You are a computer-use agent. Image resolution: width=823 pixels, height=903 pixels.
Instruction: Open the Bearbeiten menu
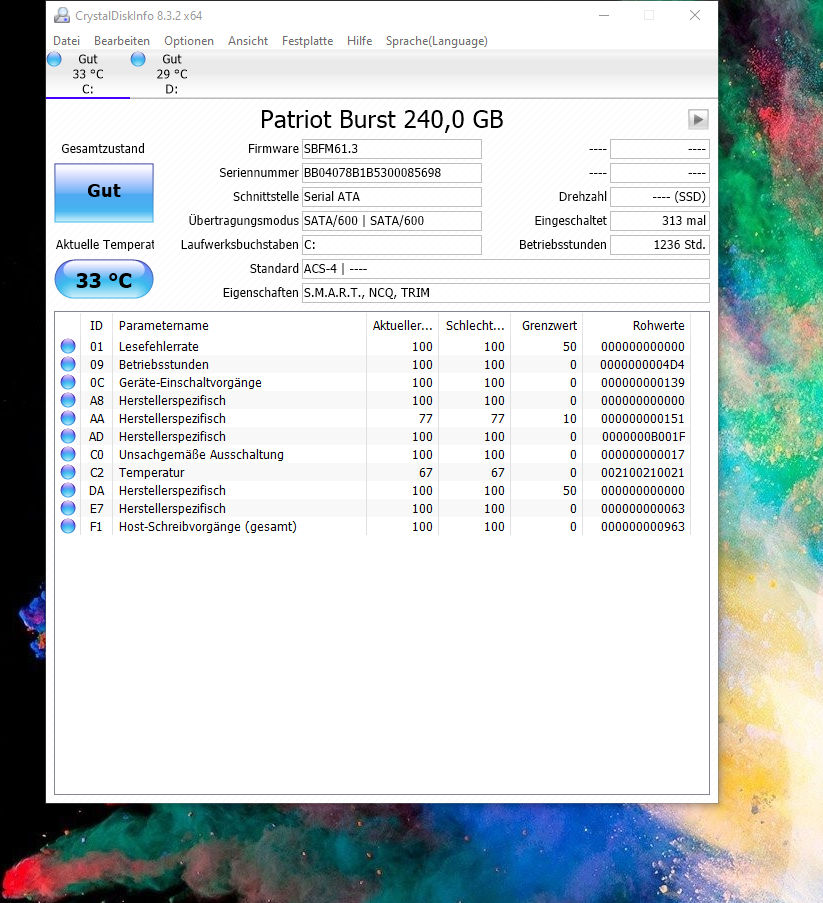pos(122,41)
